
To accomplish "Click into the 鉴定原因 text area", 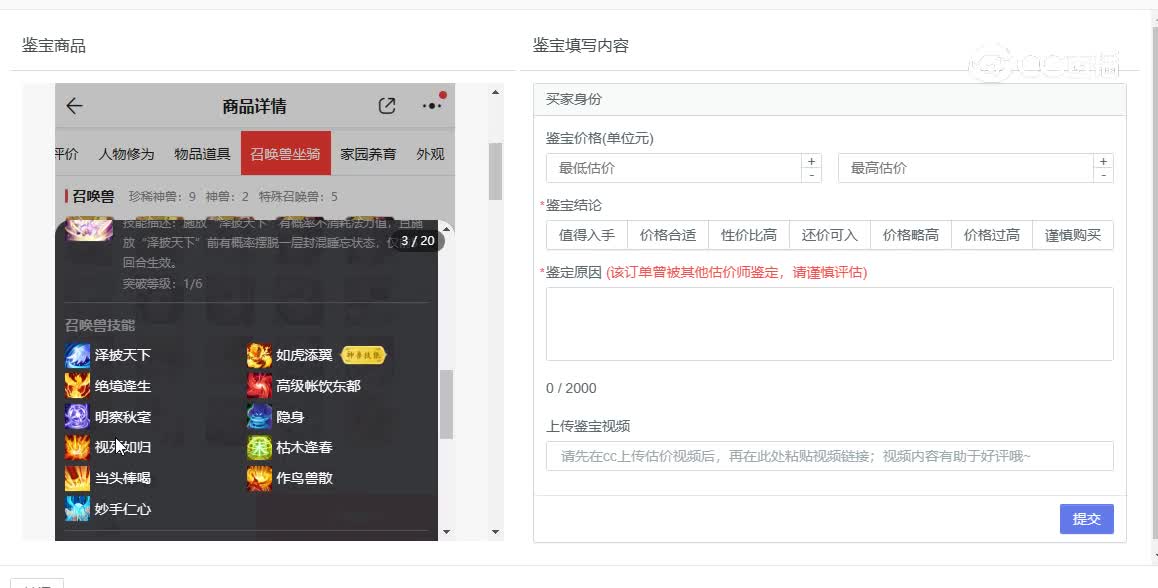I will (829, 324).
